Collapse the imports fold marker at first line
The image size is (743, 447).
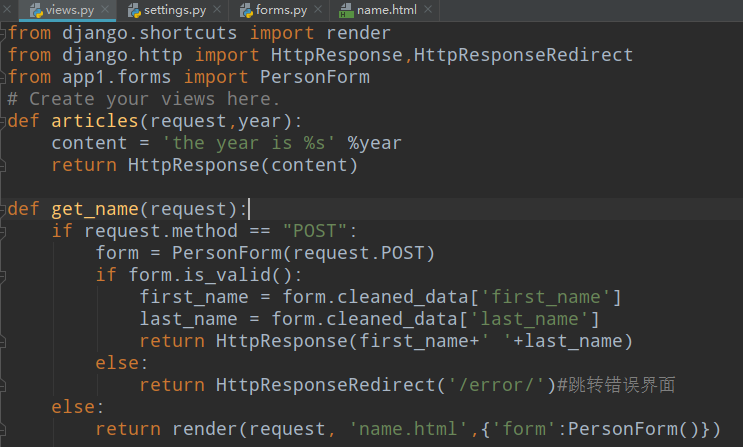2,33
